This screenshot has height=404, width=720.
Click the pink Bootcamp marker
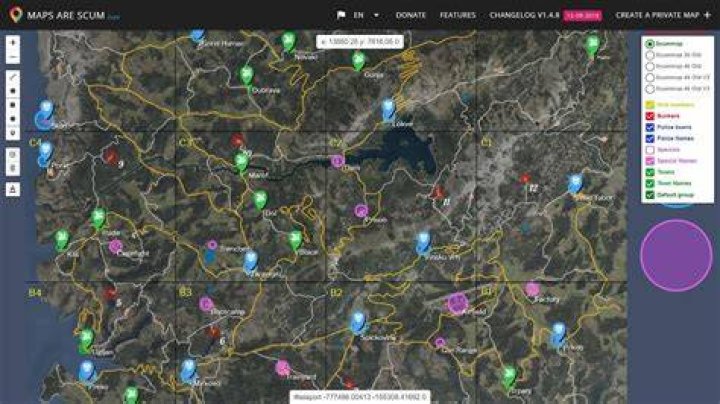[206, 304]
